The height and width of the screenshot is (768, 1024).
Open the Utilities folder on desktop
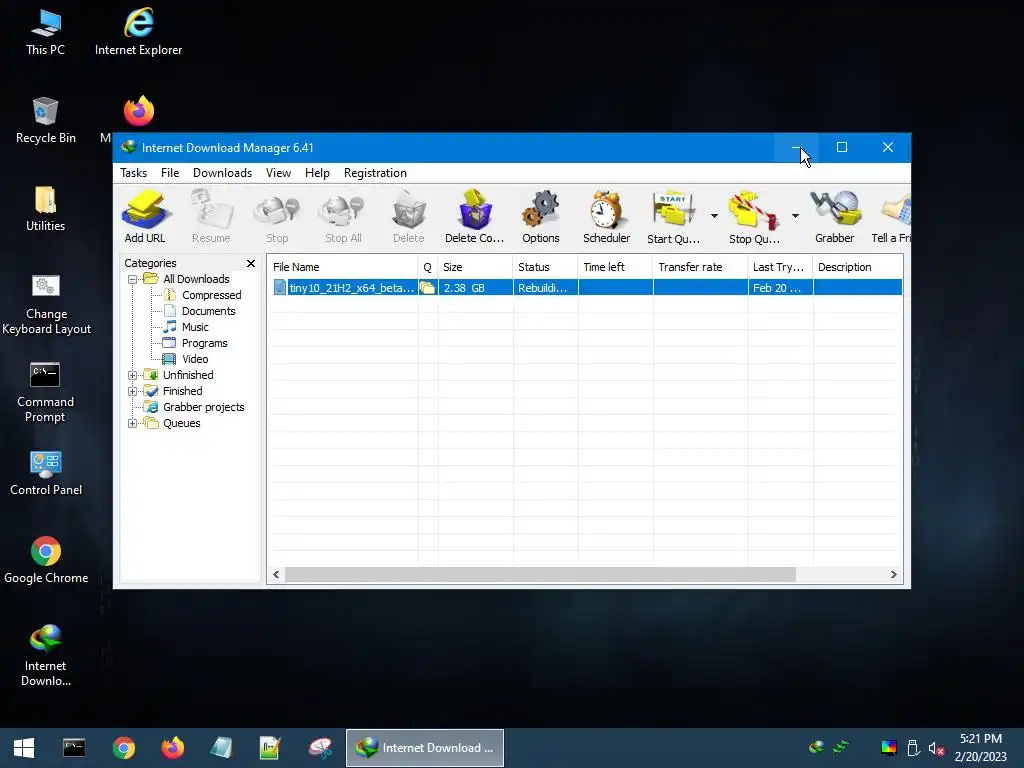coord(46,208)
